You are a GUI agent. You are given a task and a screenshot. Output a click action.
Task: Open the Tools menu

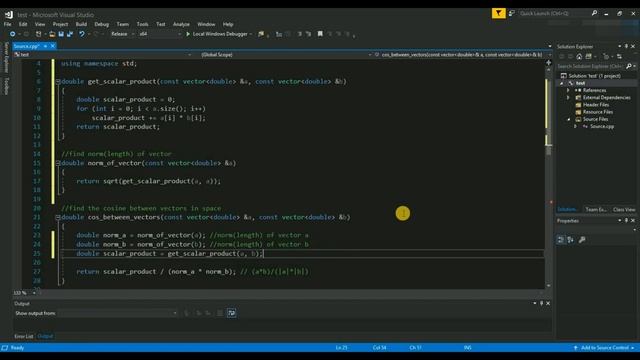(x=142, y=24)
